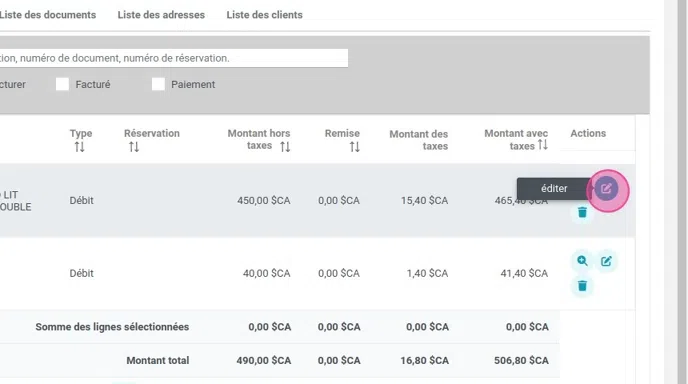The height and width of the screenshot is (384, 688).
Task: Sort by Remise column arrows
Action: click(x=355, y=147)
